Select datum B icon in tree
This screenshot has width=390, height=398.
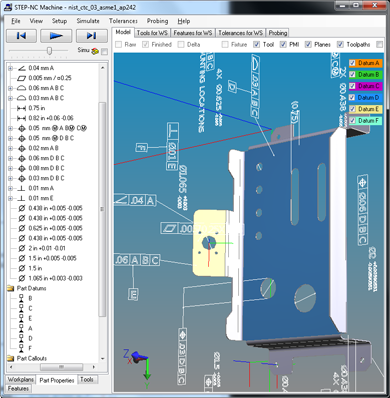pyautogui.click(x=21, y=298)
